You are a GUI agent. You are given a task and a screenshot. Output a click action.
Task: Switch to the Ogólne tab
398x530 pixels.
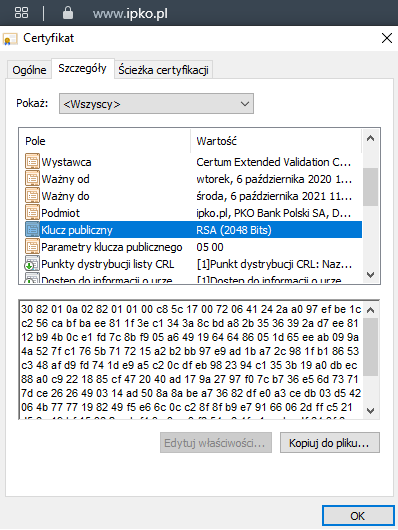pyautogui.click(x=29, y=70)
